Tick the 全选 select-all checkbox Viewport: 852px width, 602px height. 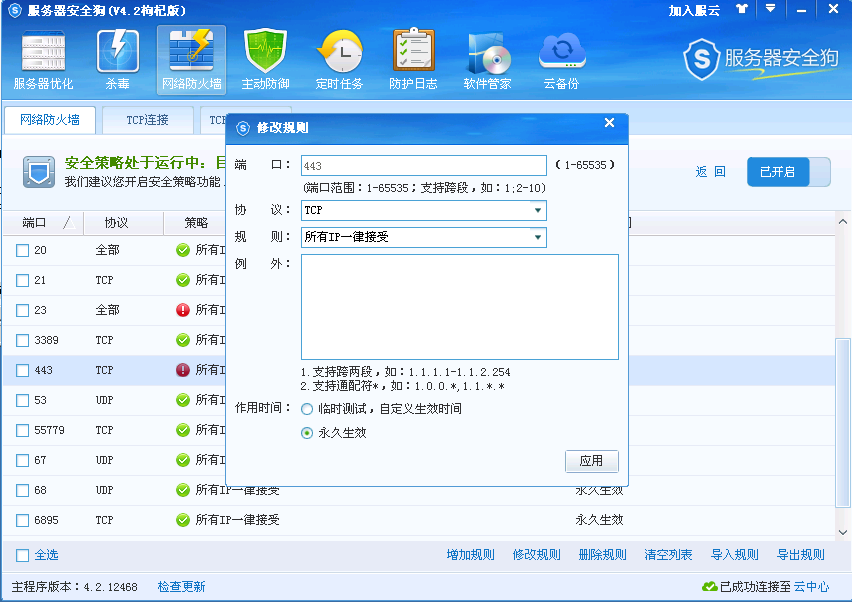22,555
